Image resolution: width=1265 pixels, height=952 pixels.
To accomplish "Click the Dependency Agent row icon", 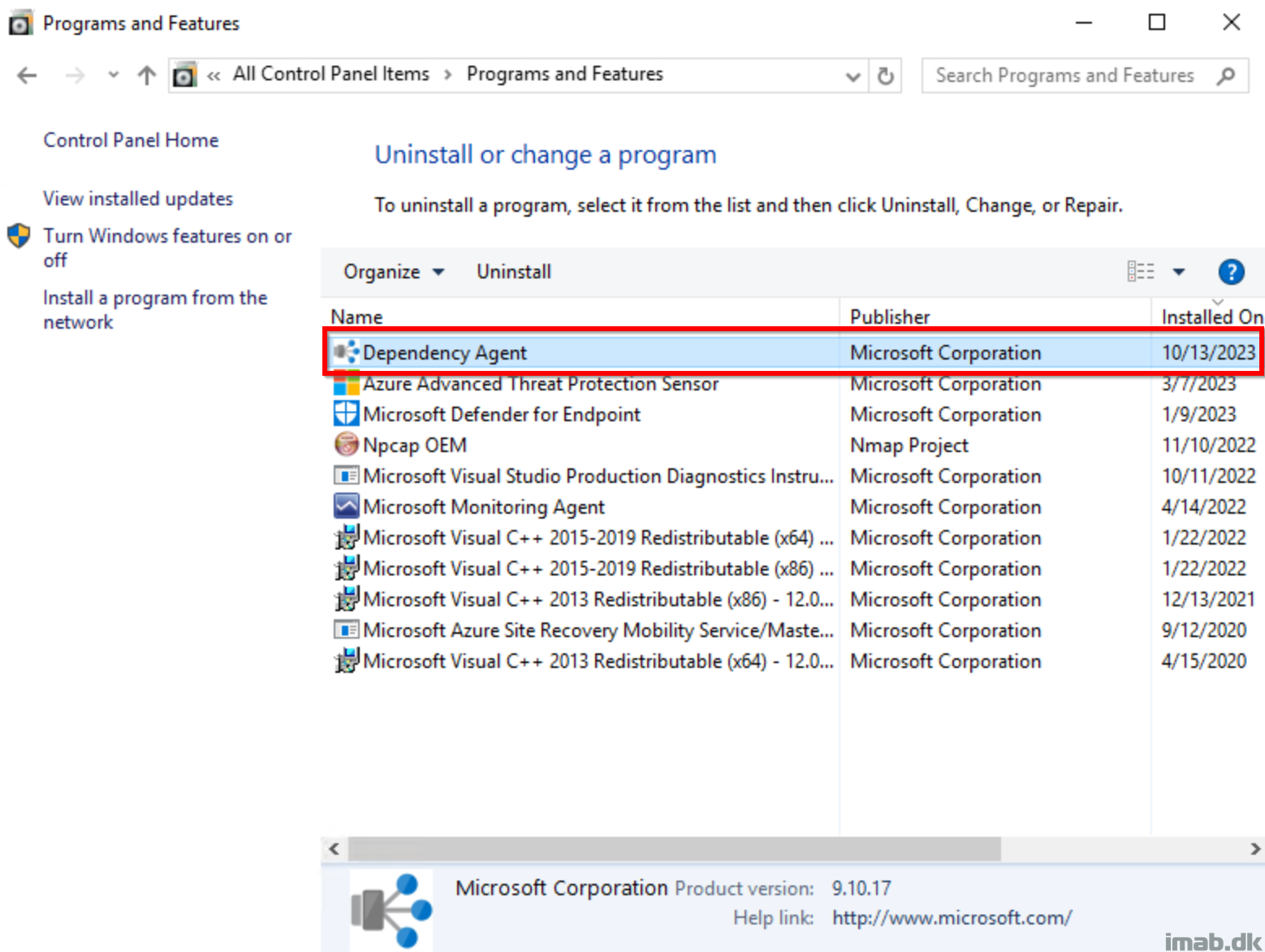I will [x=346, y=352].
